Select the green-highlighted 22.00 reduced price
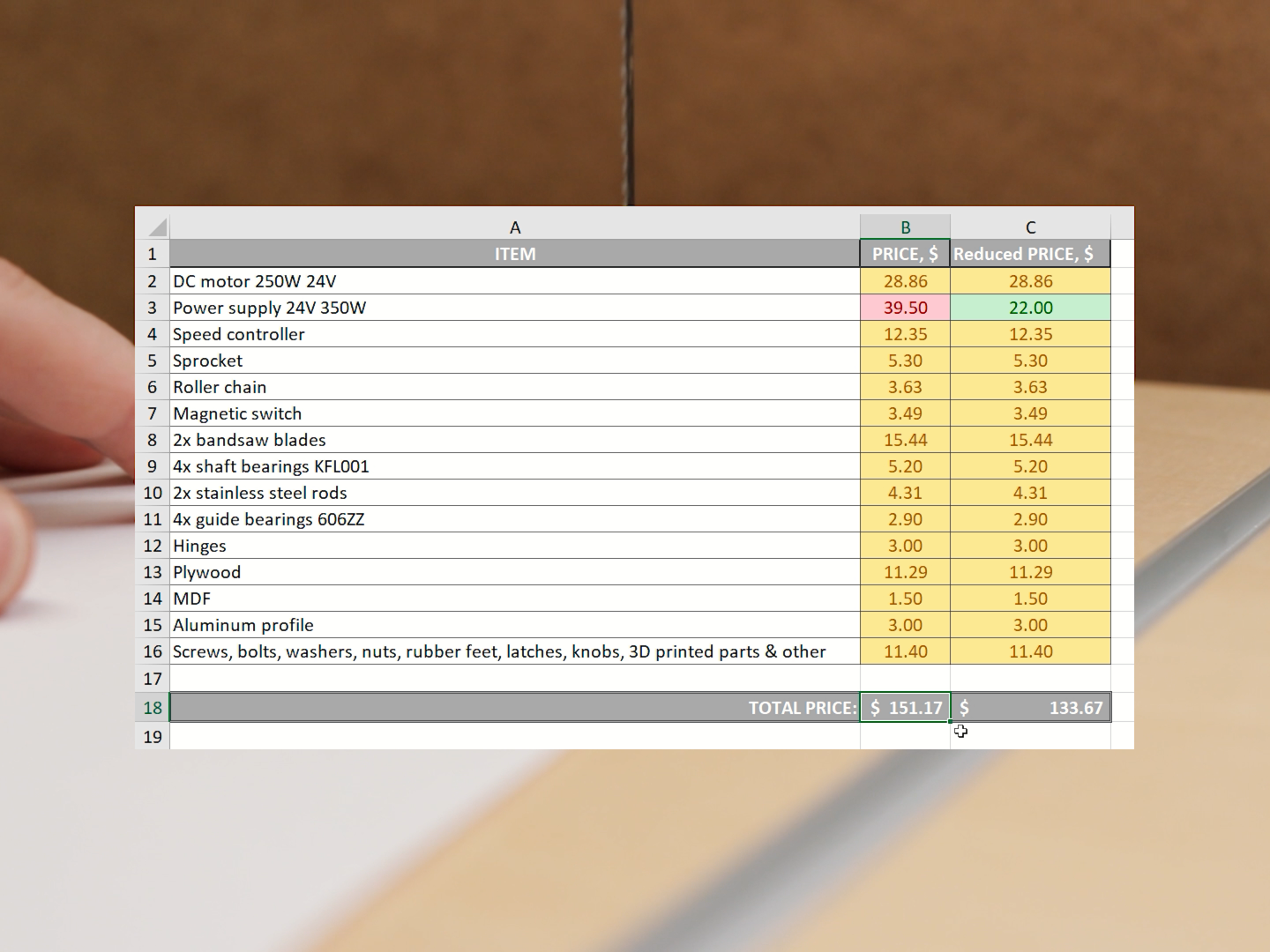 point(1030,308)
